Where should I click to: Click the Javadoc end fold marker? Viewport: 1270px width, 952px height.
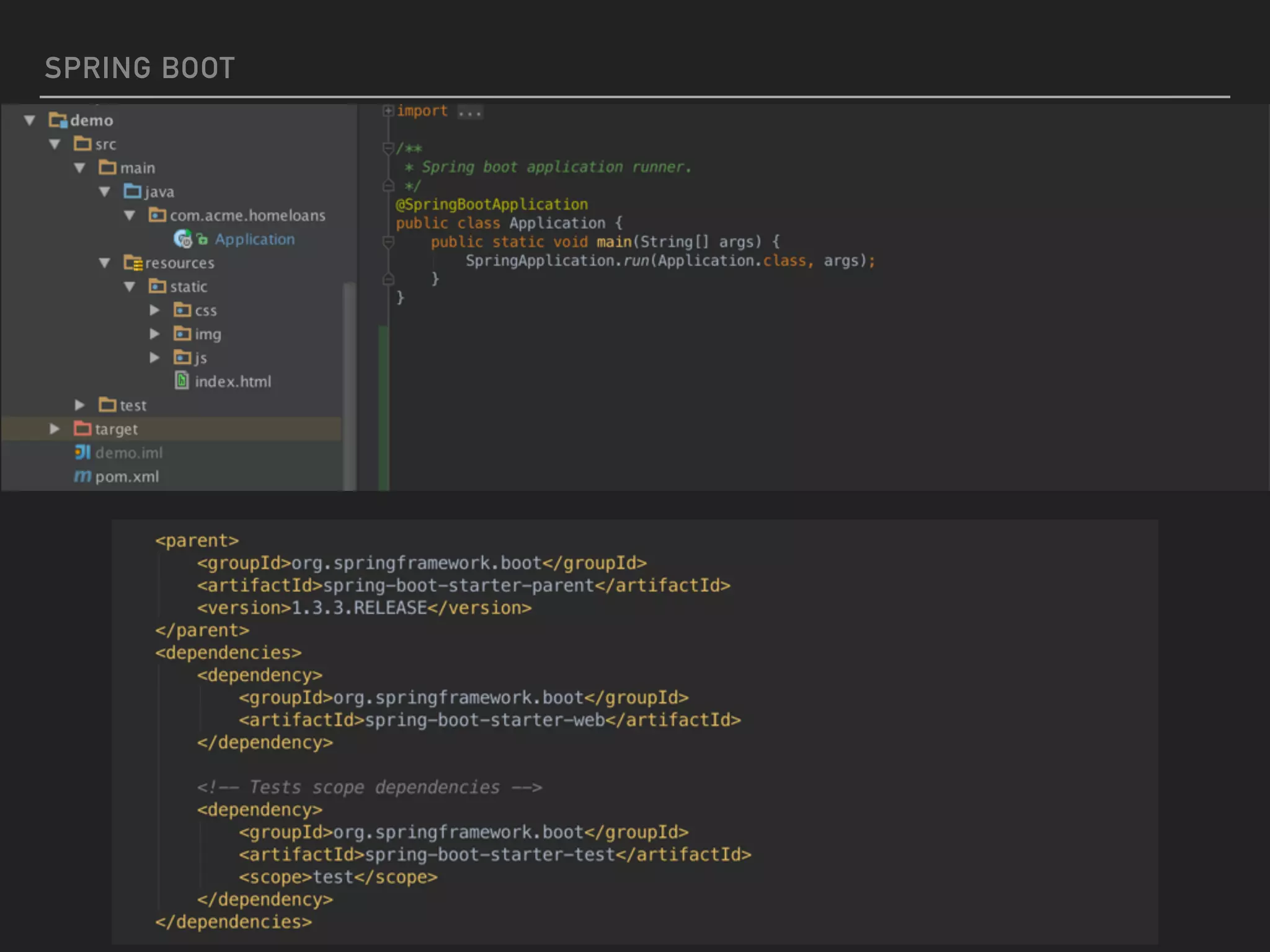pyautogui.click(x=388, y=185)
